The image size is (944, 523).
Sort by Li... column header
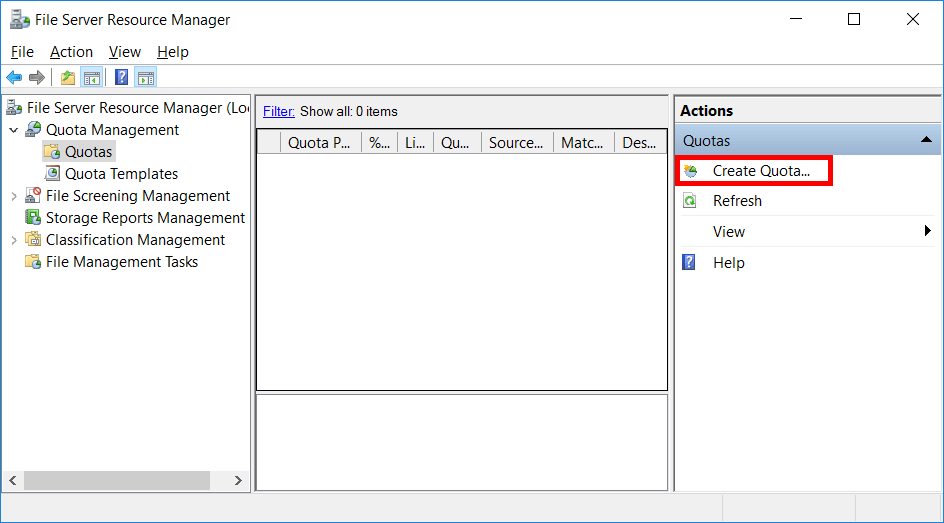(415, 143)
